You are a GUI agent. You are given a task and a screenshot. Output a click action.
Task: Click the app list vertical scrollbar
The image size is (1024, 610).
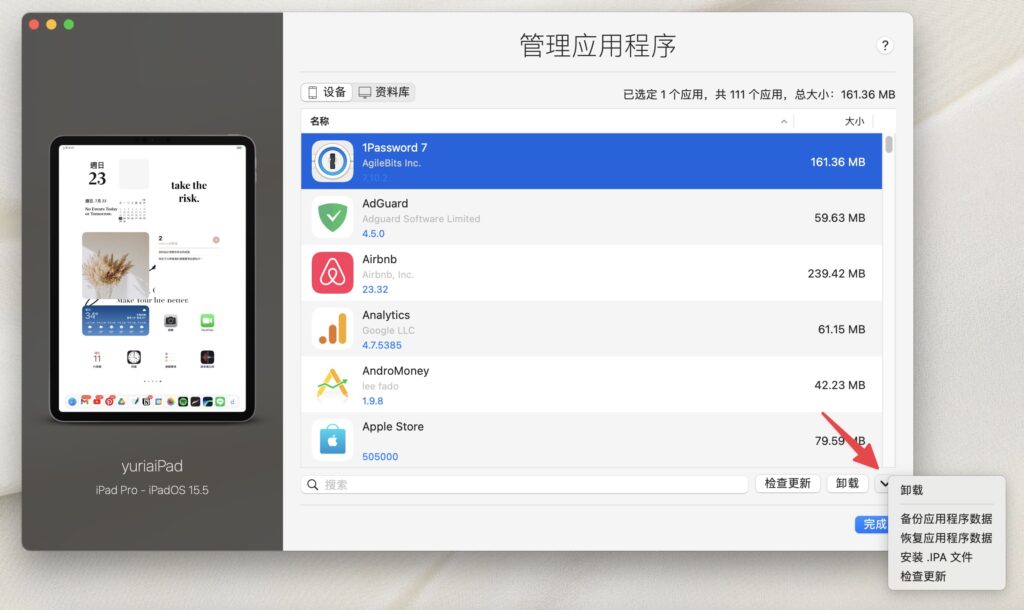[x=889, y=145]
